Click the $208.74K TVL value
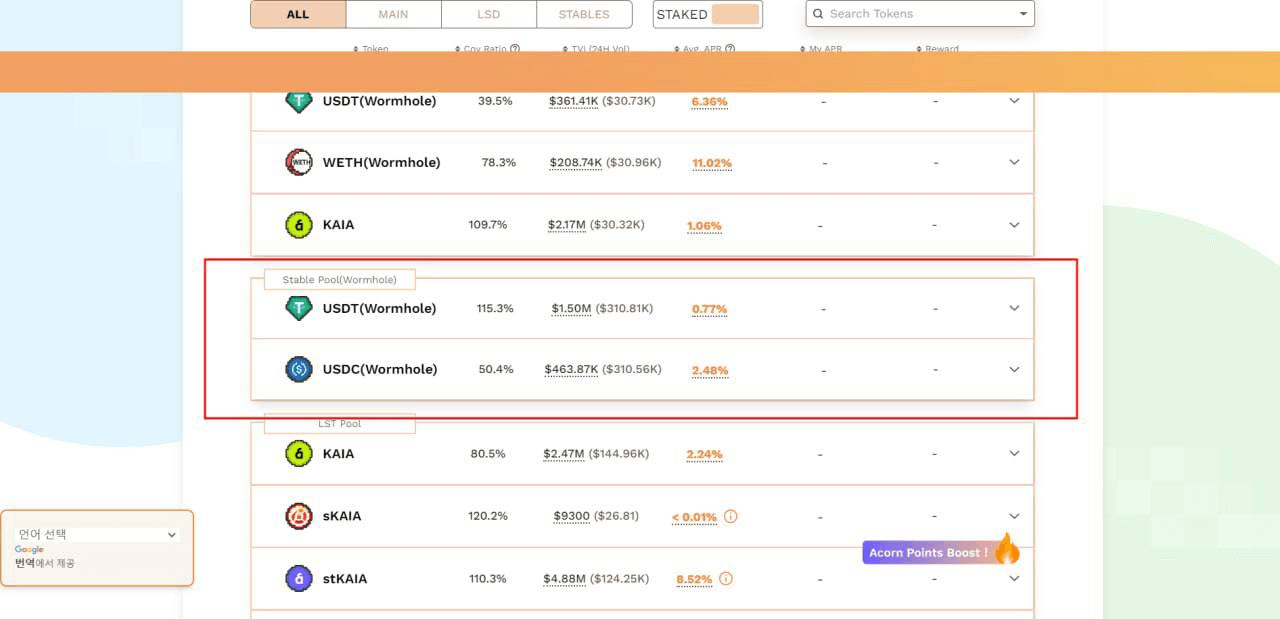Viewport: 1280px width, 619px height. pyautogui.click(x=576, y=162)
